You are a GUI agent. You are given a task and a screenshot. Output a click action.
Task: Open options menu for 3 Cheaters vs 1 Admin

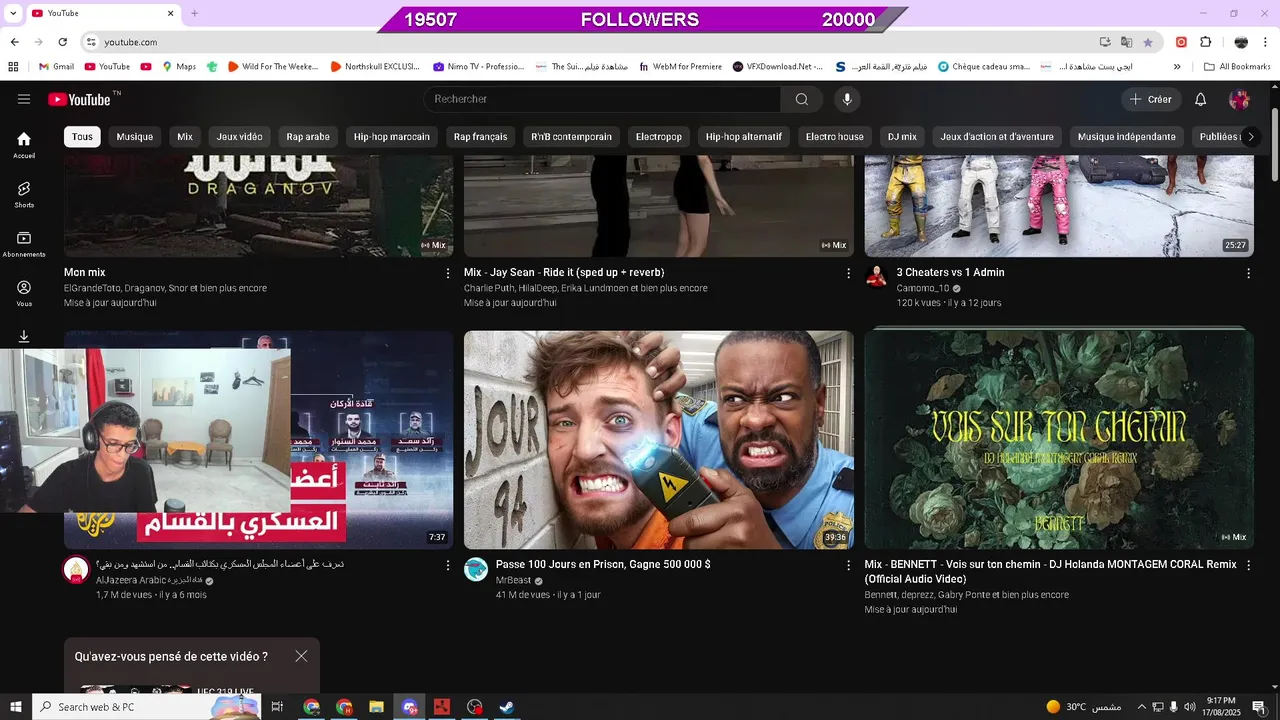tap(1248, 273)
